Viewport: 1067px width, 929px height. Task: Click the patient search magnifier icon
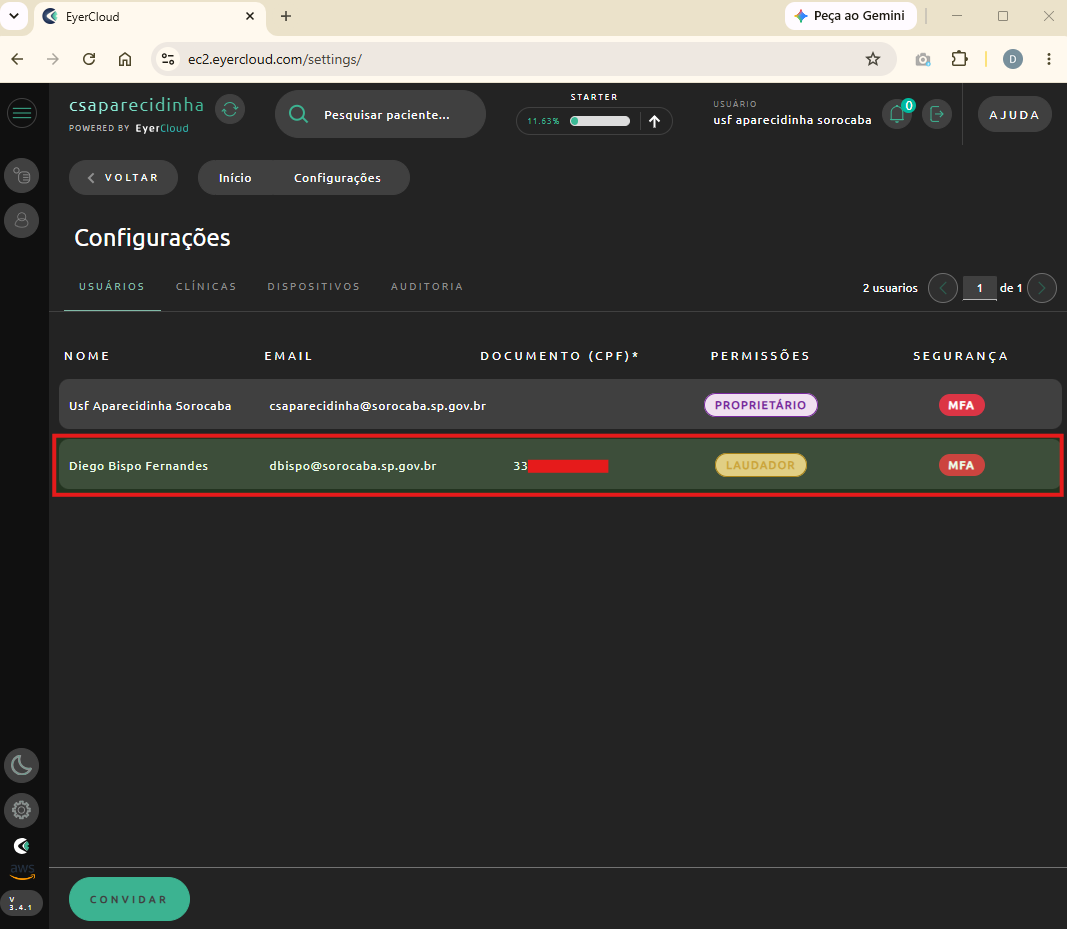[x=298, y=114]
